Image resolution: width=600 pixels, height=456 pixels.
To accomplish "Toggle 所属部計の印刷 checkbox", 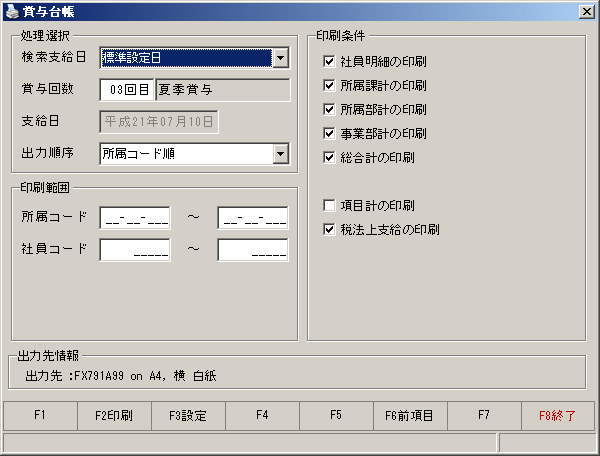I will tap(329, 109).
